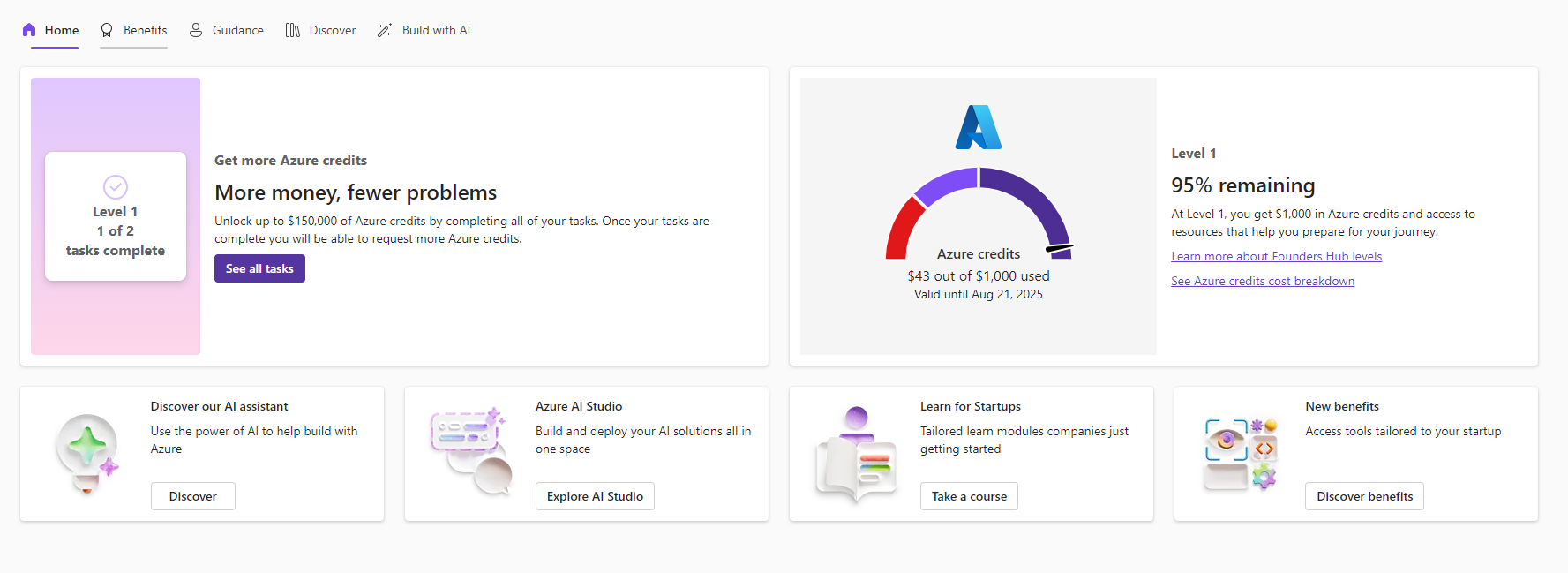This screenshot has width=1568, height=573.
Task: Open Learn more about Founders Hub levels link
Action: pyautogui.click(x=1276, y=256)
